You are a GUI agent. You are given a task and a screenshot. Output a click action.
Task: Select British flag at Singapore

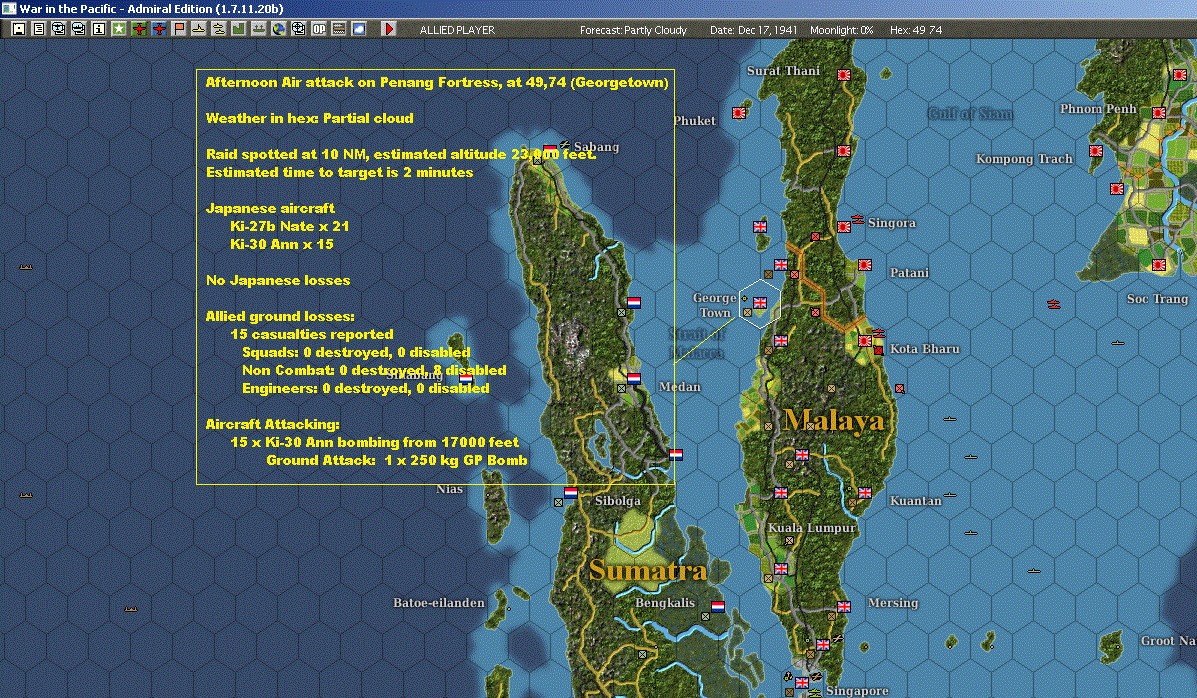tap(802, 683)
